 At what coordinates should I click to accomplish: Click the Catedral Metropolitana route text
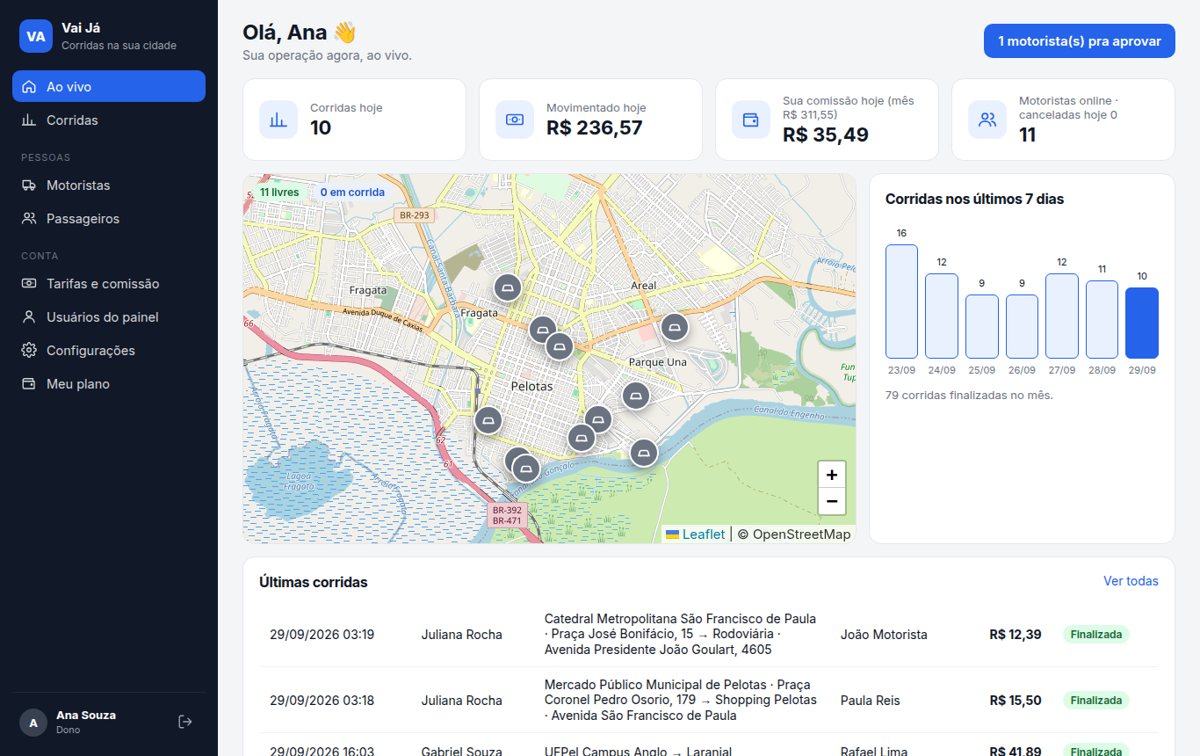pyautogui.click(x=680, y=634)
